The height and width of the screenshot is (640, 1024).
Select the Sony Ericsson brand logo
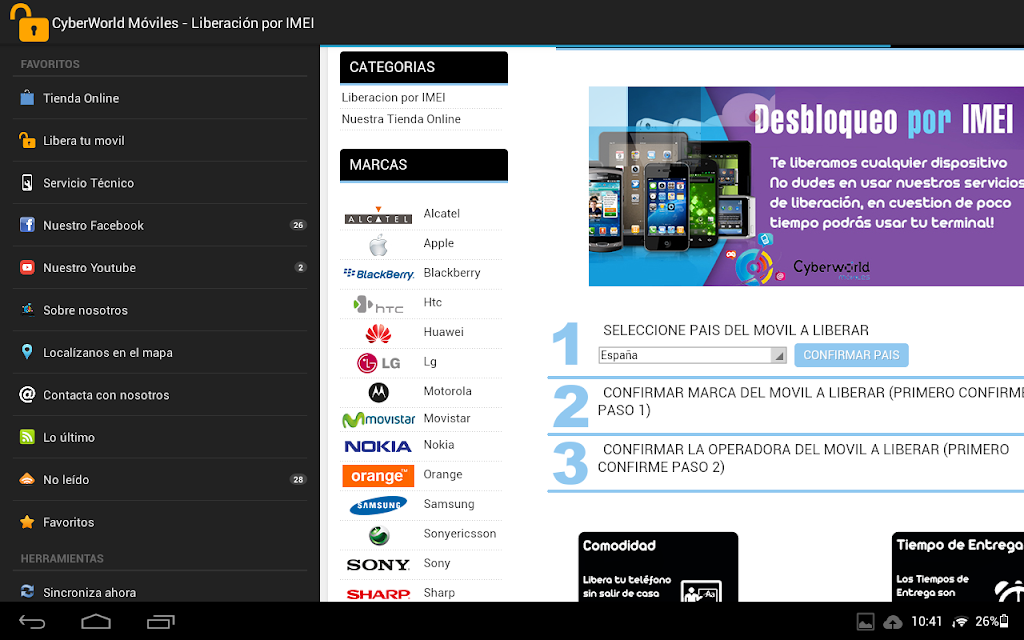(x=378, y=535)
